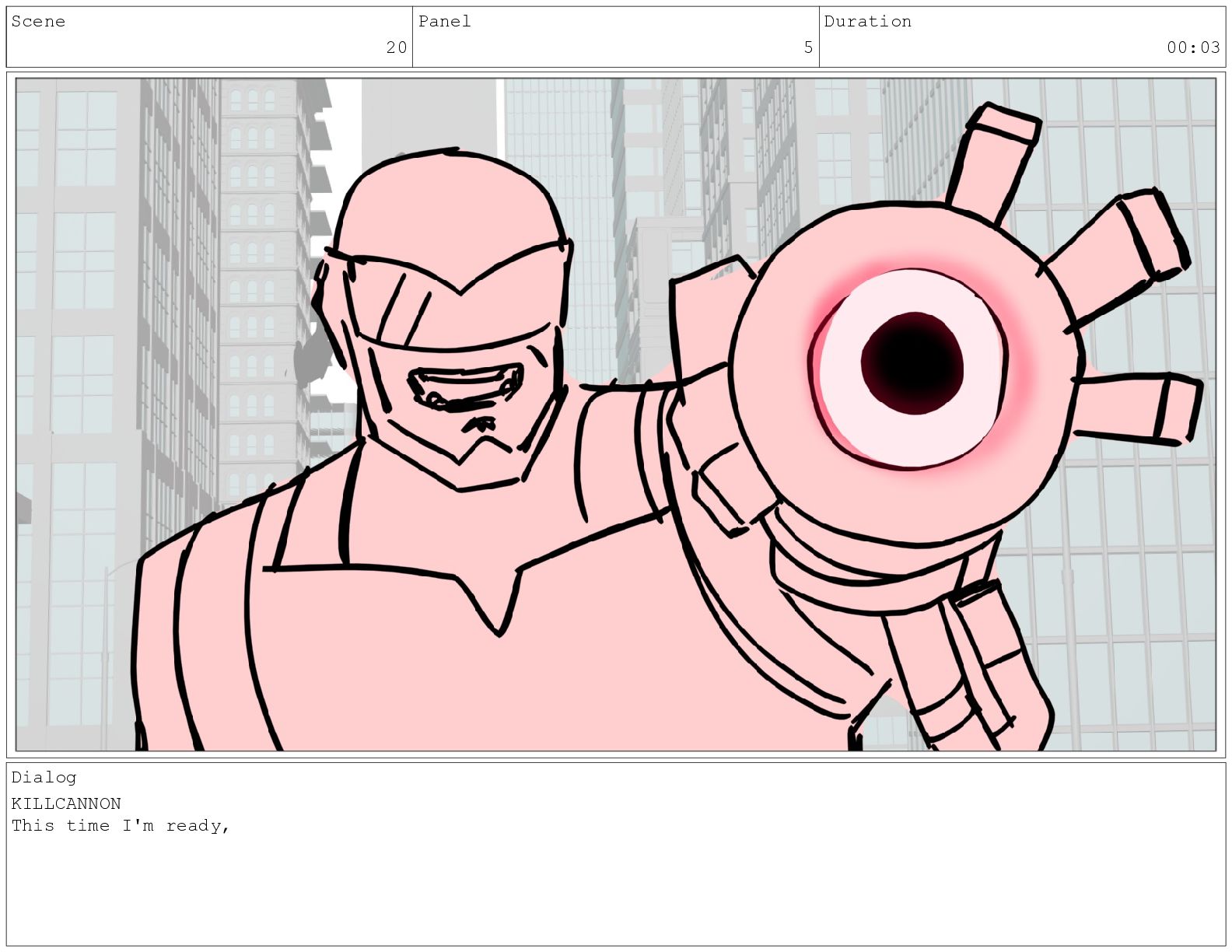Click the Dialog section label

point(44,777)
